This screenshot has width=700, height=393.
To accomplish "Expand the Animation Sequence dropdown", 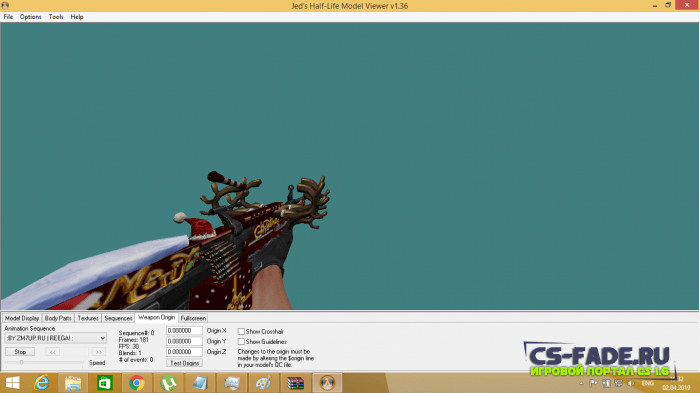I will pos(55,338).
